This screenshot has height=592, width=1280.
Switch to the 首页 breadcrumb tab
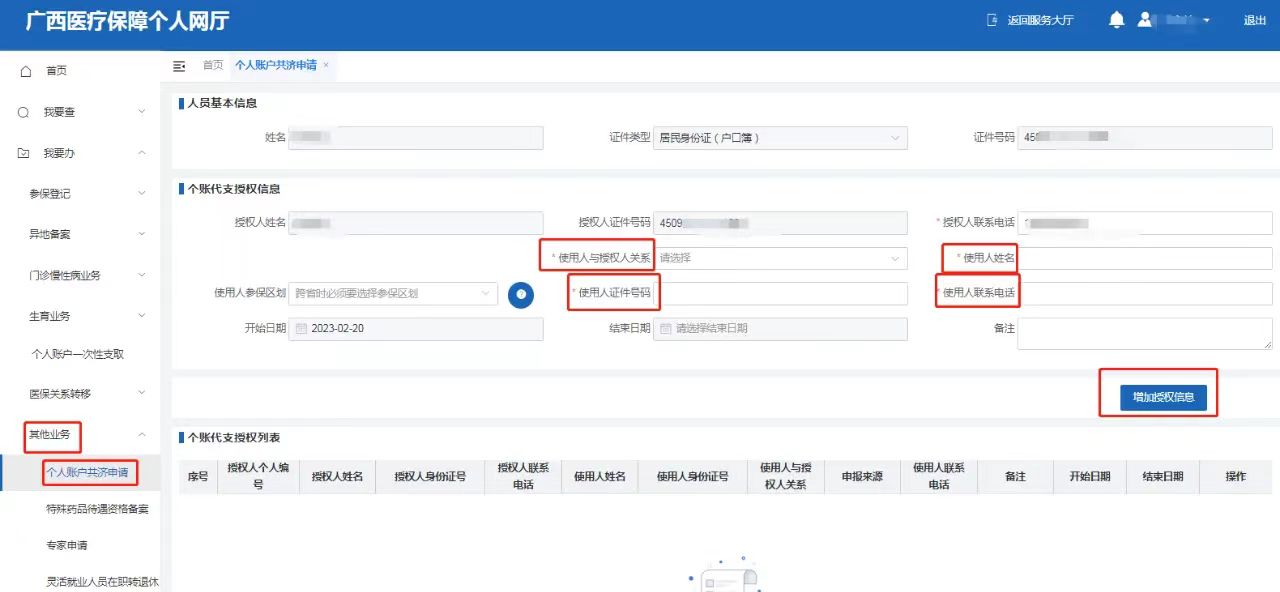[213, 65]
